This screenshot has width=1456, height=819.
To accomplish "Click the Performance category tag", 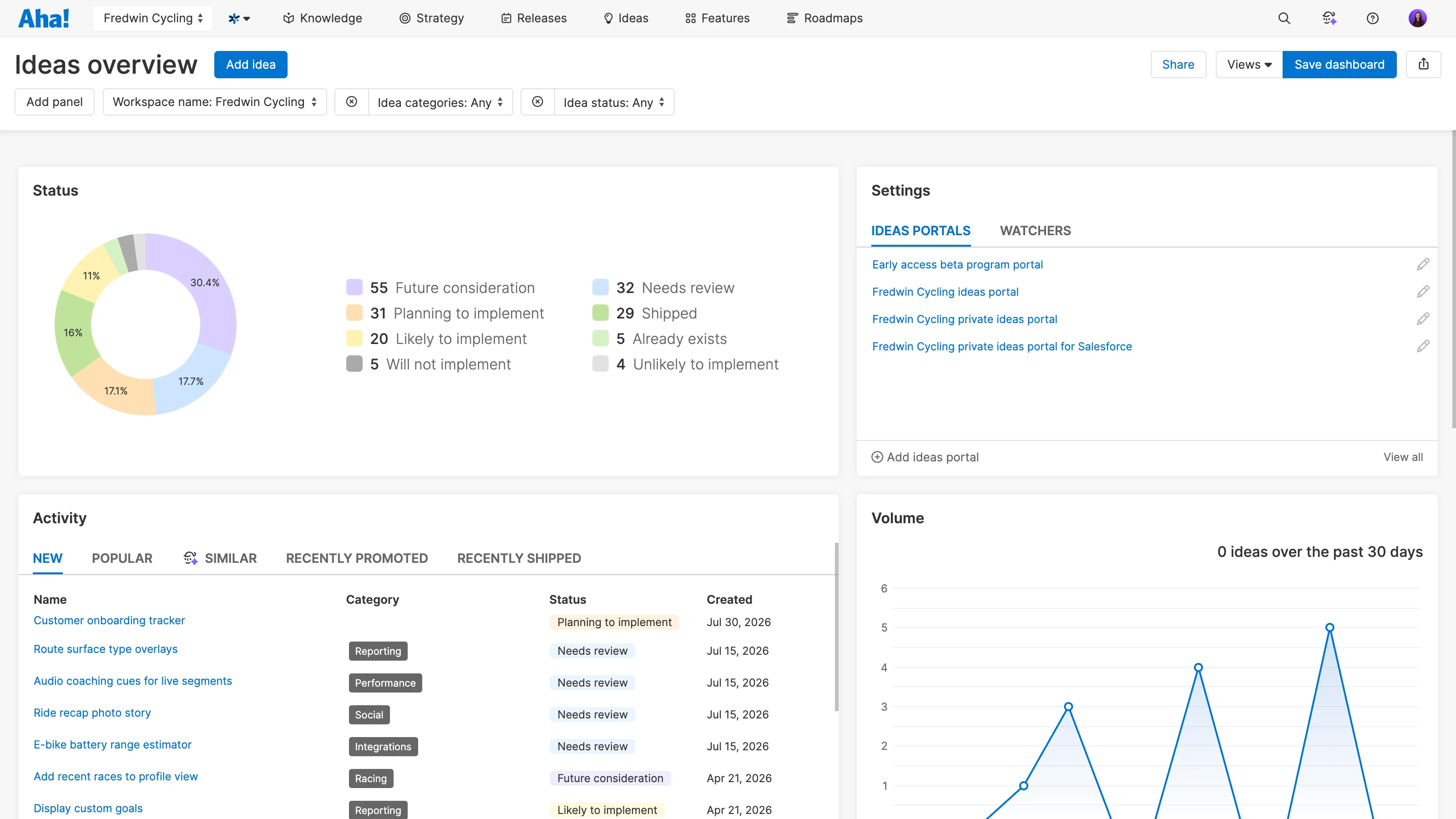I will click(385, 683).
